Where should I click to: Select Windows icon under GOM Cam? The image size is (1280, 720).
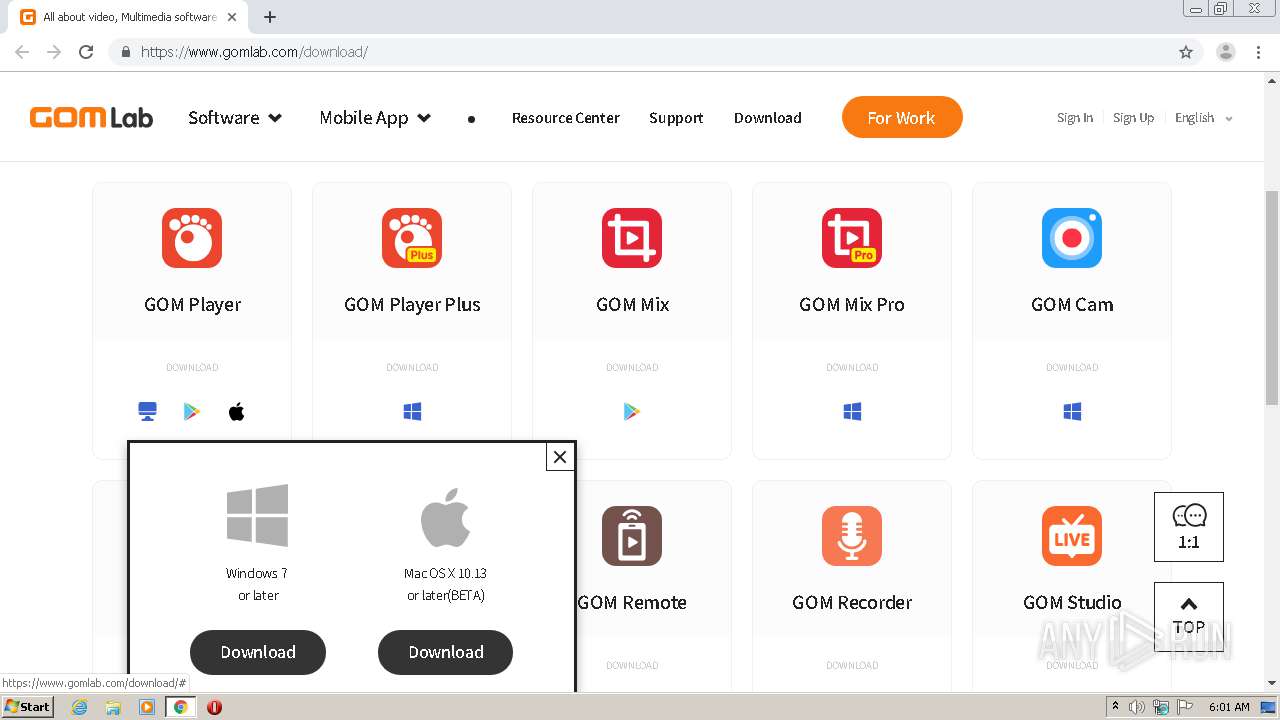pos(1072,411)
